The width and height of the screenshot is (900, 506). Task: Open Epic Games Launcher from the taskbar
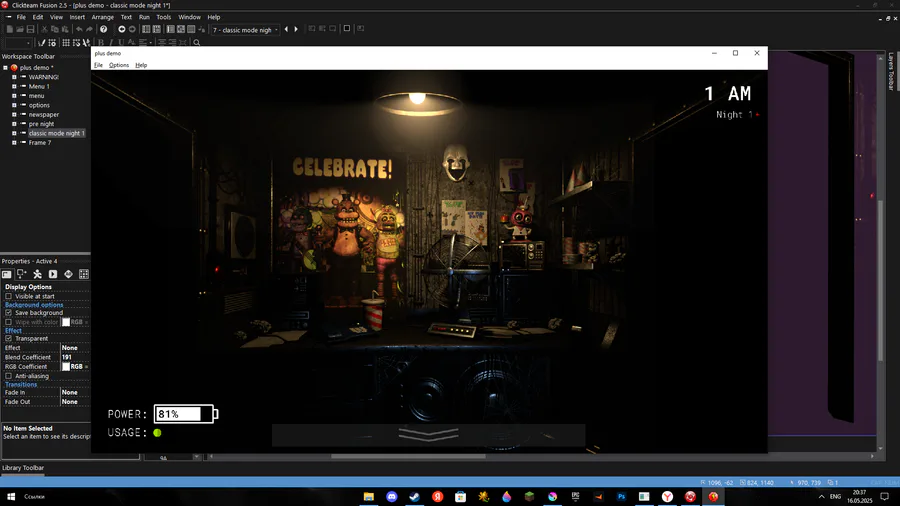[575, 497]
